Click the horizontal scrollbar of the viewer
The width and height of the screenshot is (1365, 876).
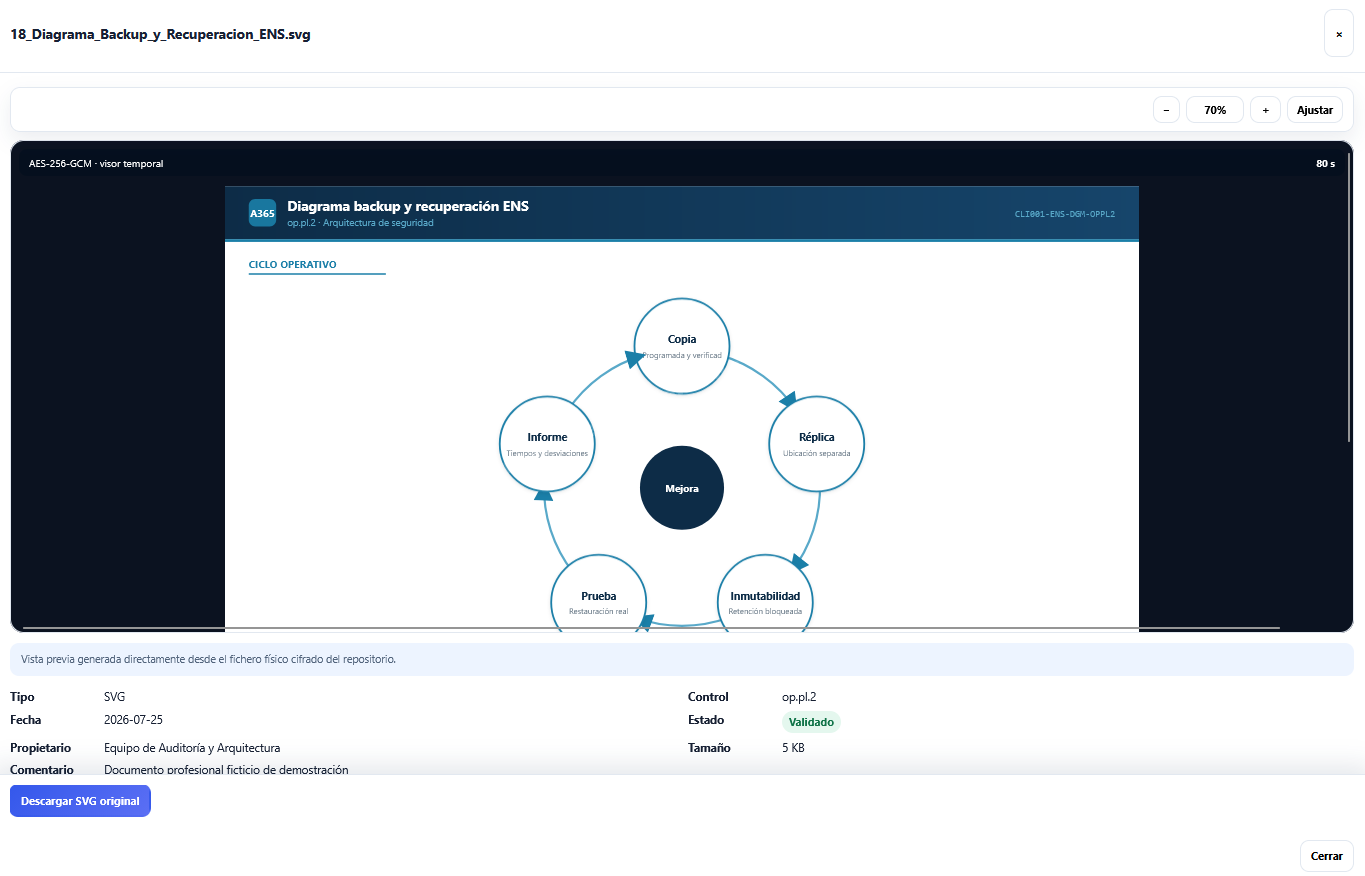[650, 628]
